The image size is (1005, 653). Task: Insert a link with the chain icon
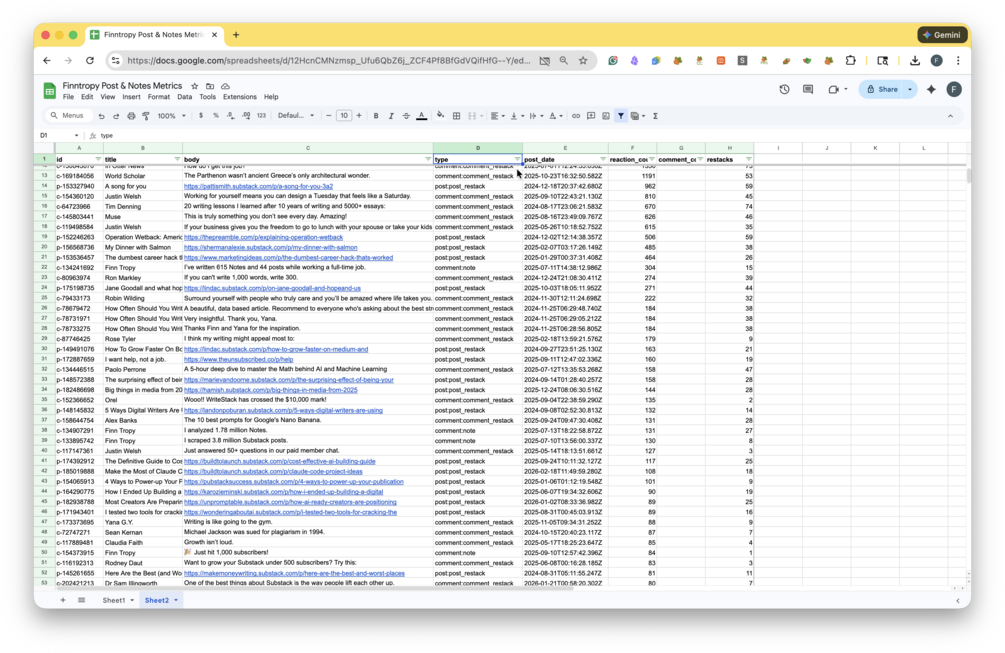[576, 116]
